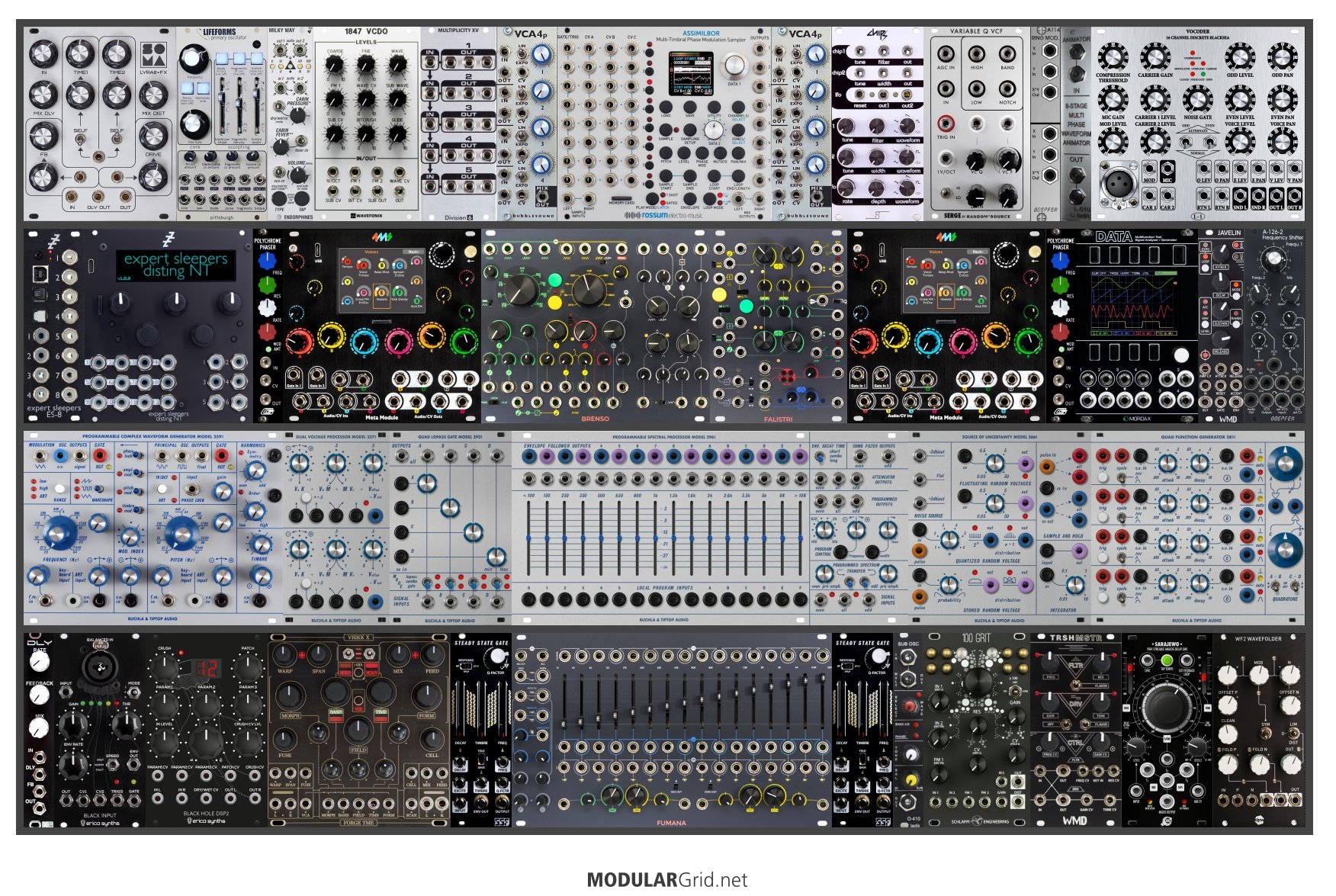Click the MIX DIST knob on Lyra8-FX
This screenshot has height=896, width=1336.
(154, 95)
